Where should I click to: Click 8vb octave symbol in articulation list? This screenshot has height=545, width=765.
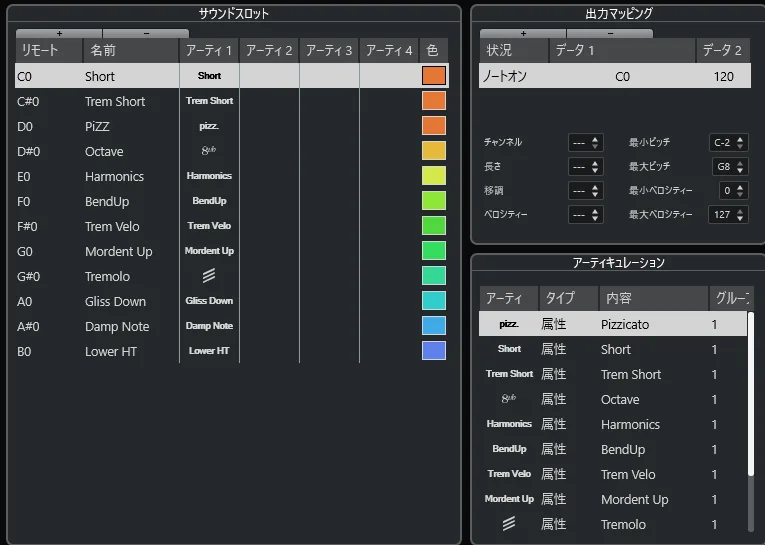point(509,399)
